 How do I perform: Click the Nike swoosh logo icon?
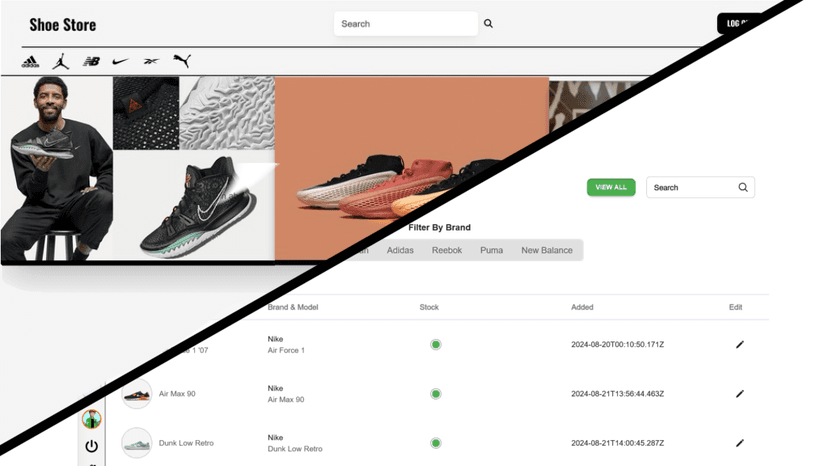coord(121,62)
